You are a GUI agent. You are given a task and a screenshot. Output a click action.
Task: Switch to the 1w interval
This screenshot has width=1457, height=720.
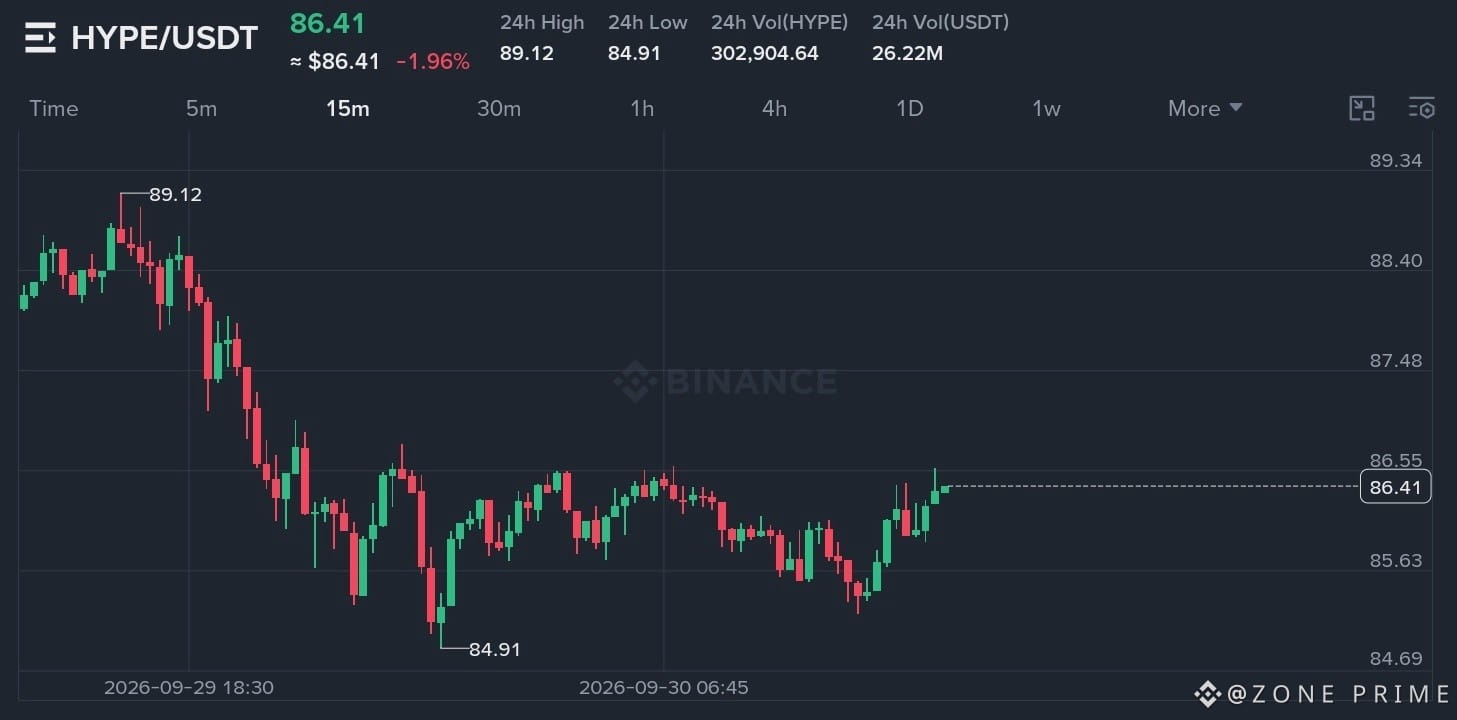click(1046, 108)
